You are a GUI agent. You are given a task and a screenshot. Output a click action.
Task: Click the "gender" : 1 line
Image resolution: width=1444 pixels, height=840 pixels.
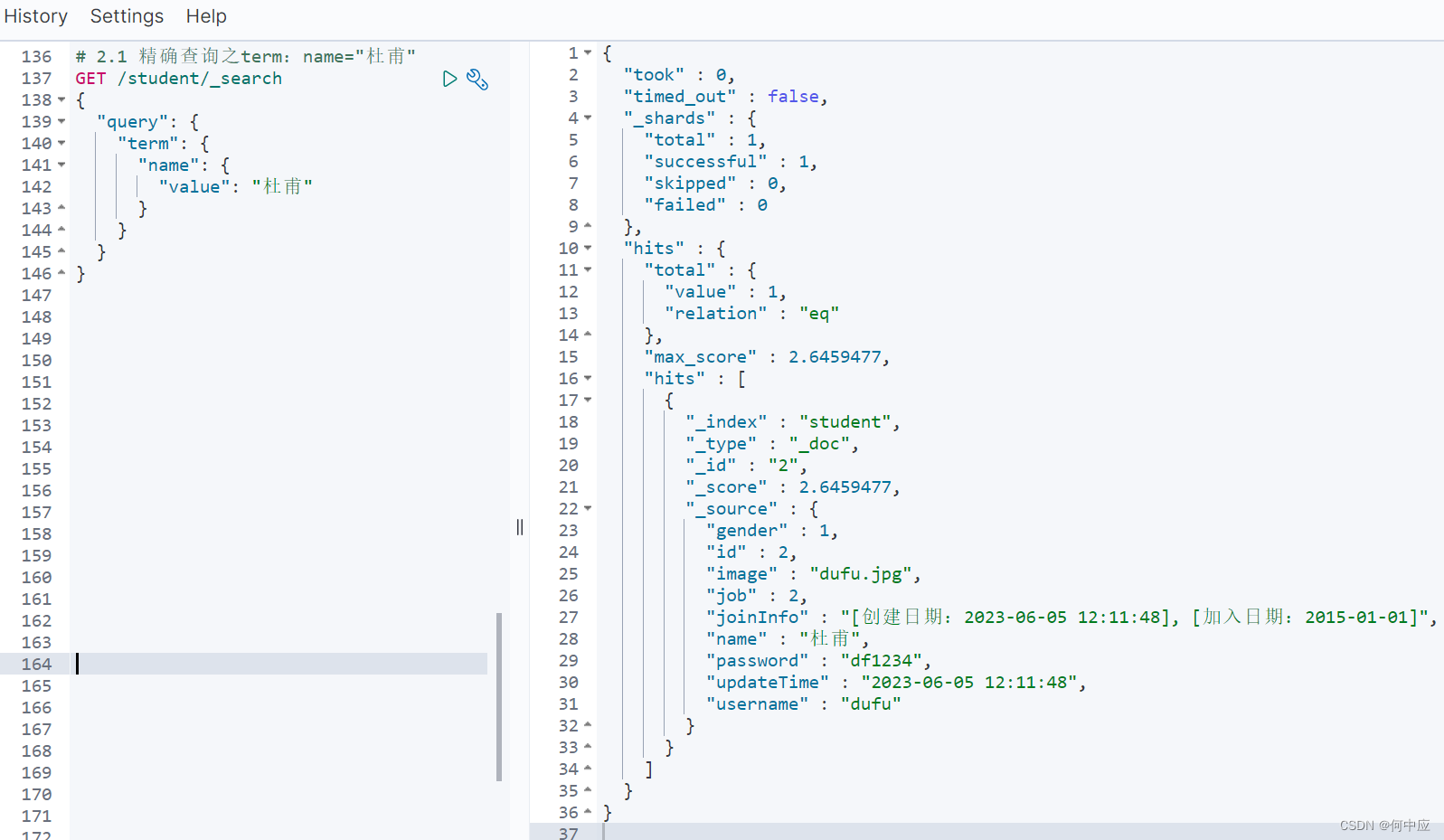tap(772, 531)
